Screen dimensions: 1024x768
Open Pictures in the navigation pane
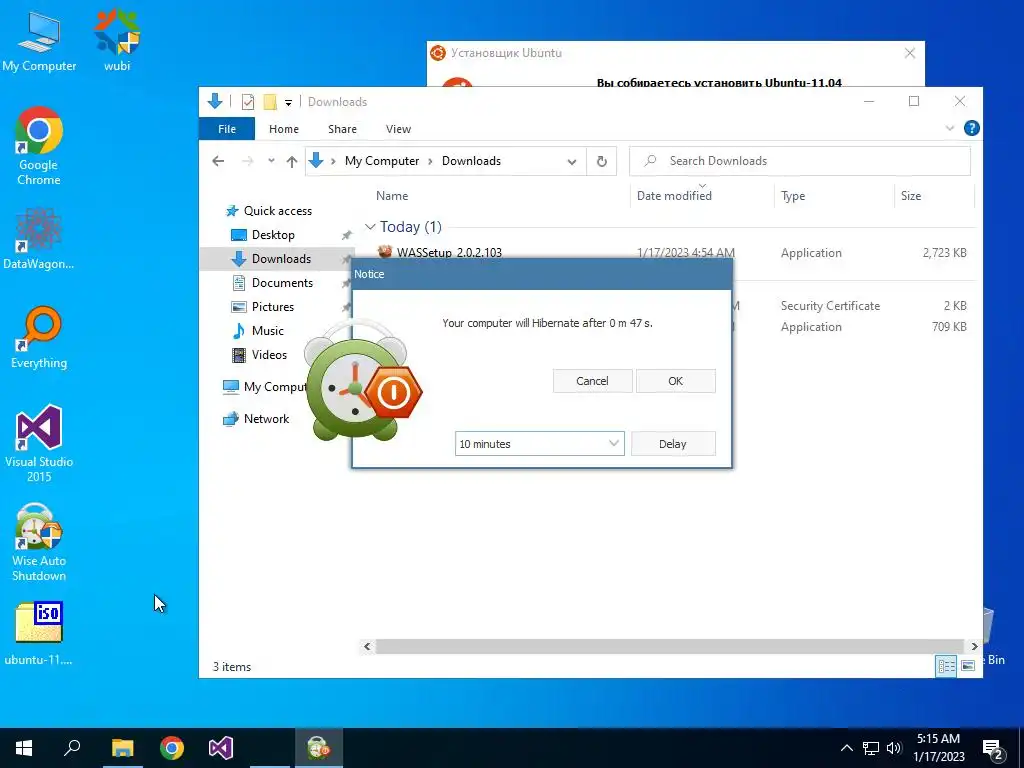point(272,306)
